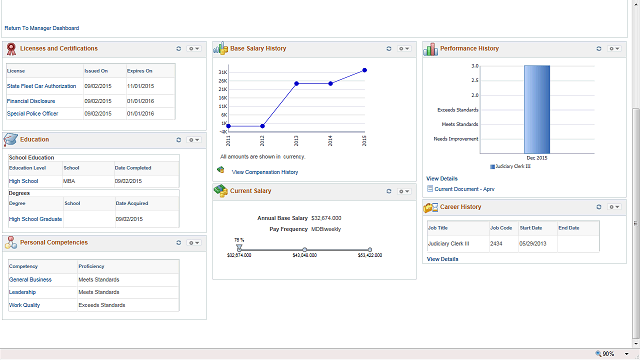Click the Dec 2015 performance bar
640x360 pixels.
[x=537, y=109]
